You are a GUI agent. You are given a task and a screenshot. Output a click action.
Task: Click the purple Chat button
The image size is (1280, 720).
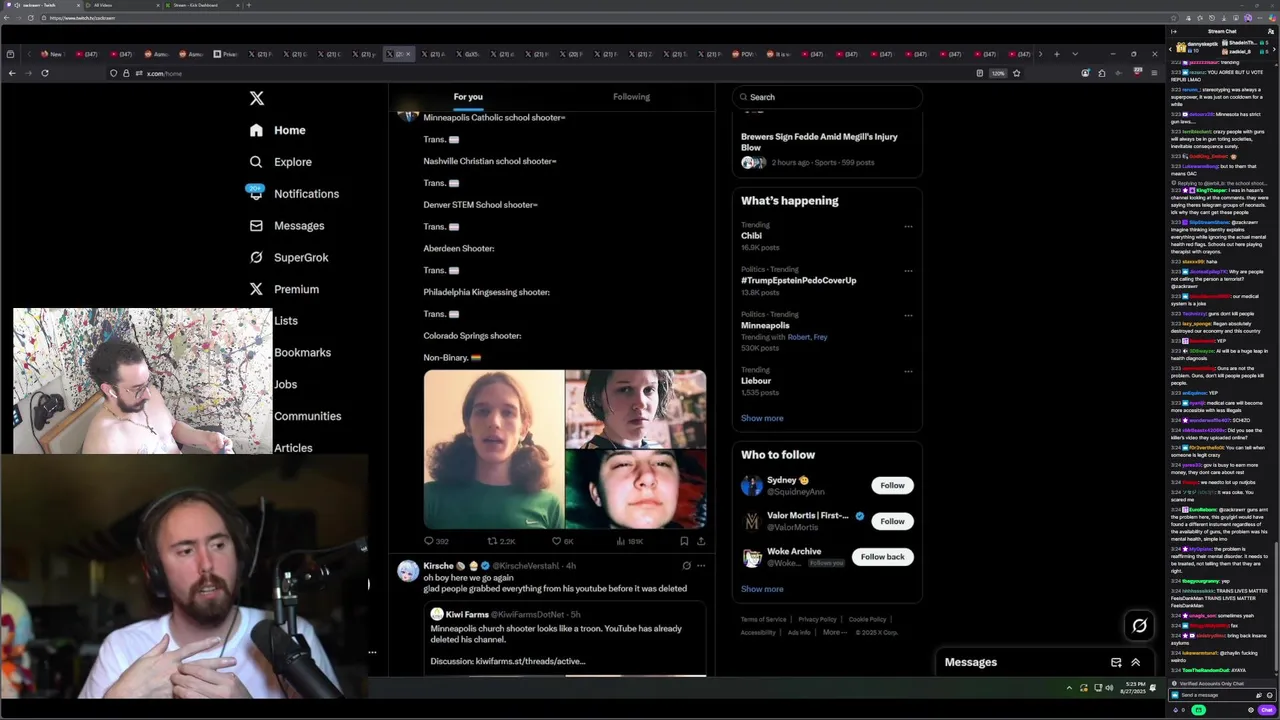click(x=1266, y=710)
